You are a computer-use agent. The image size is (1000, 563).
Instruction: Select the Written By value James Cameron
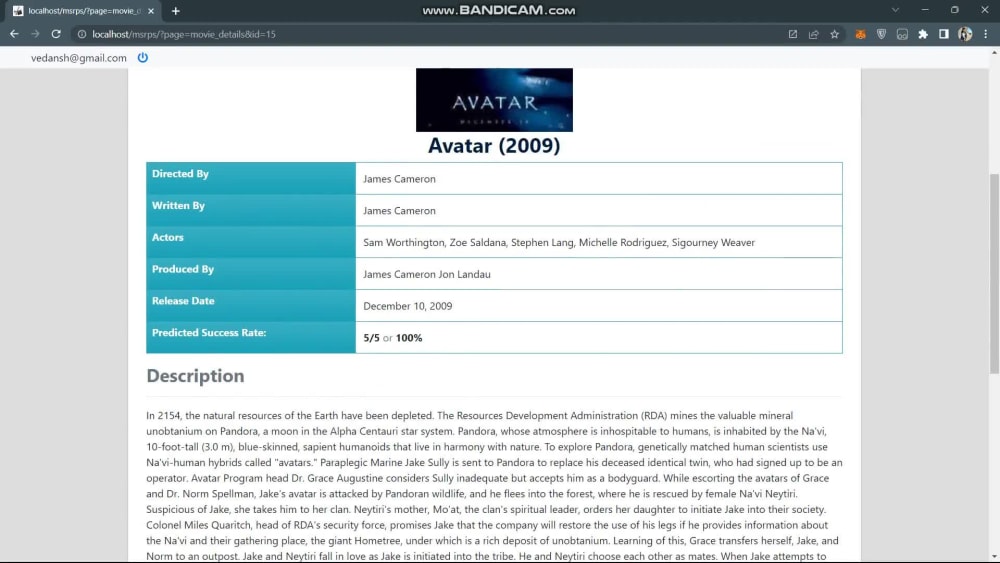tap(399, 211)
